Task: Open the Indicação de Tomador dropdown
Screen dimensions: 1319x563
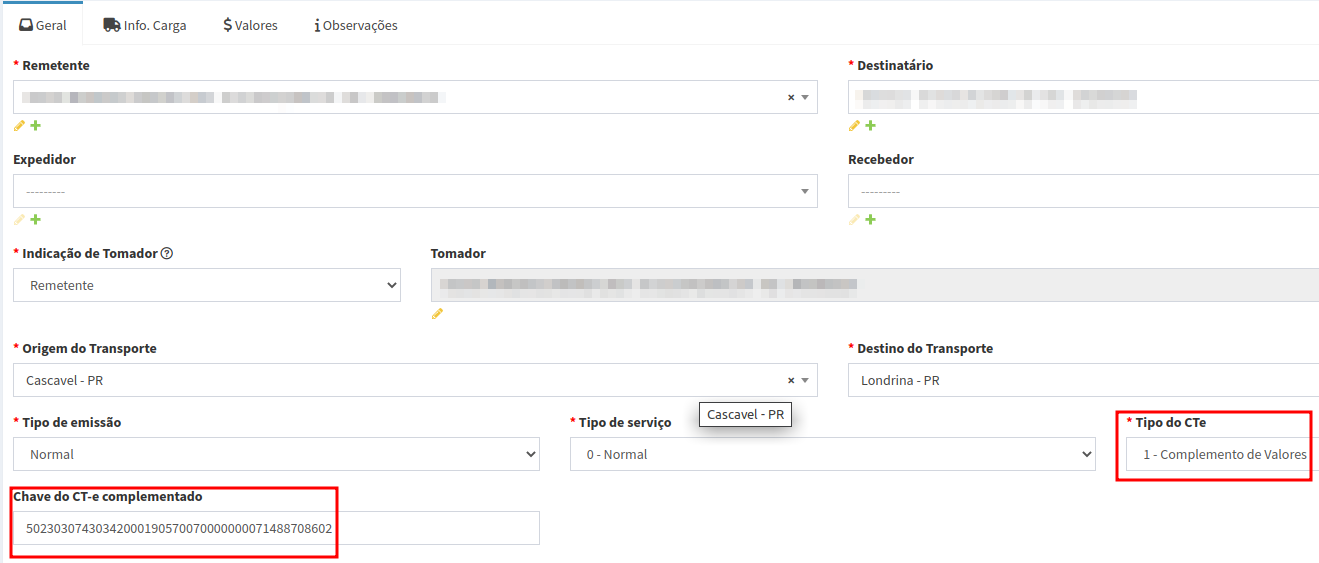Action: click(207, 286)
